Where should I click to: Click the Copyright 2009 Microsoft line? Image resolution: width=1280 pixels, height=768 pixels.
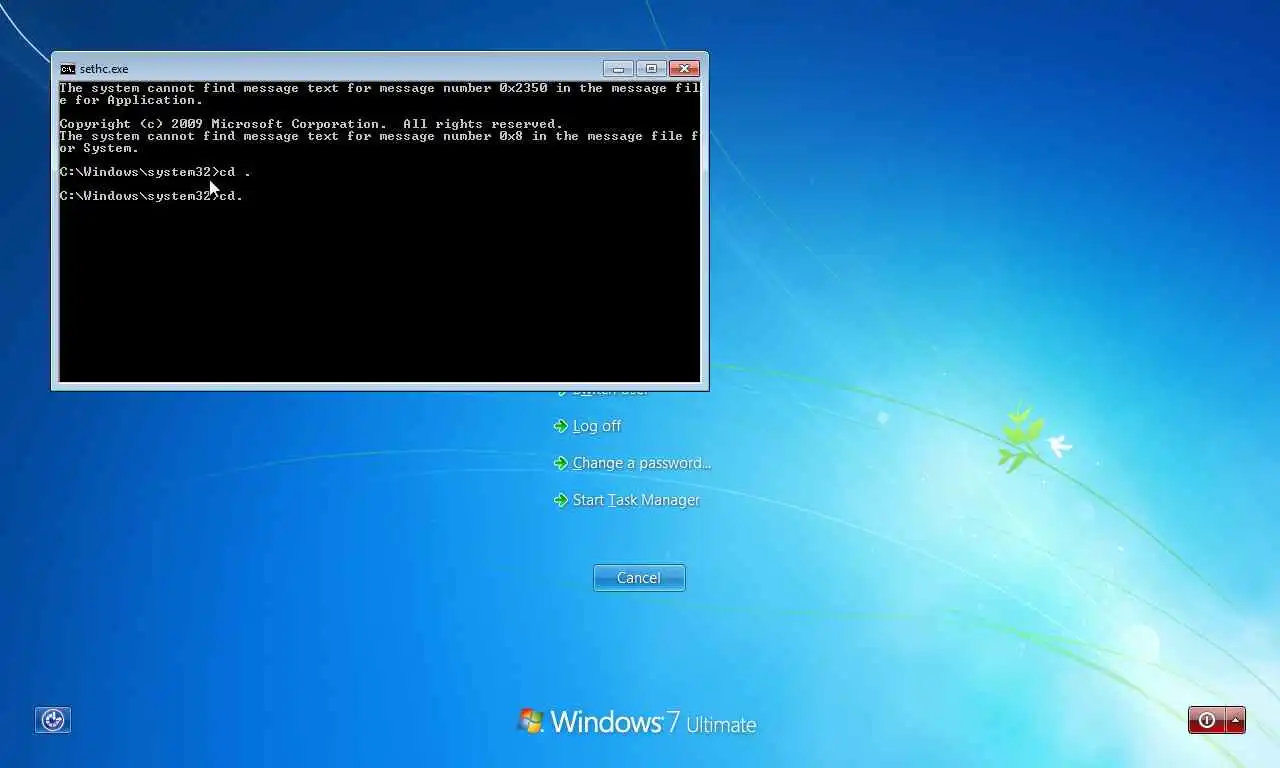click(x=311, y=124)
